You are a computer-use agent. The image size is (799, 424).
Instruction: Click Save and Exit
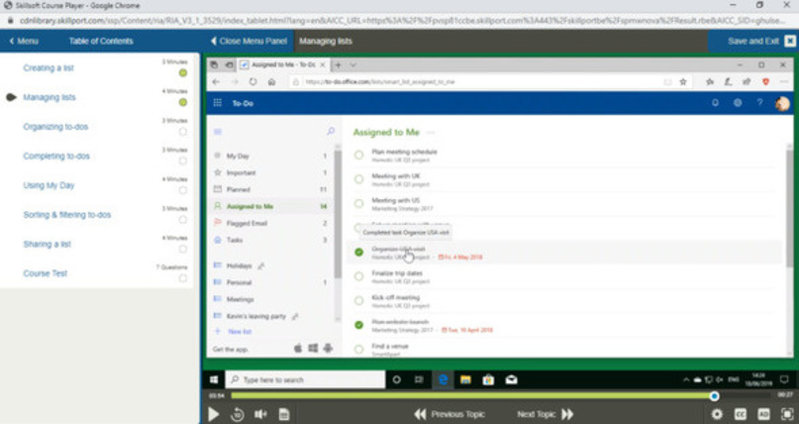pos(761,41)
